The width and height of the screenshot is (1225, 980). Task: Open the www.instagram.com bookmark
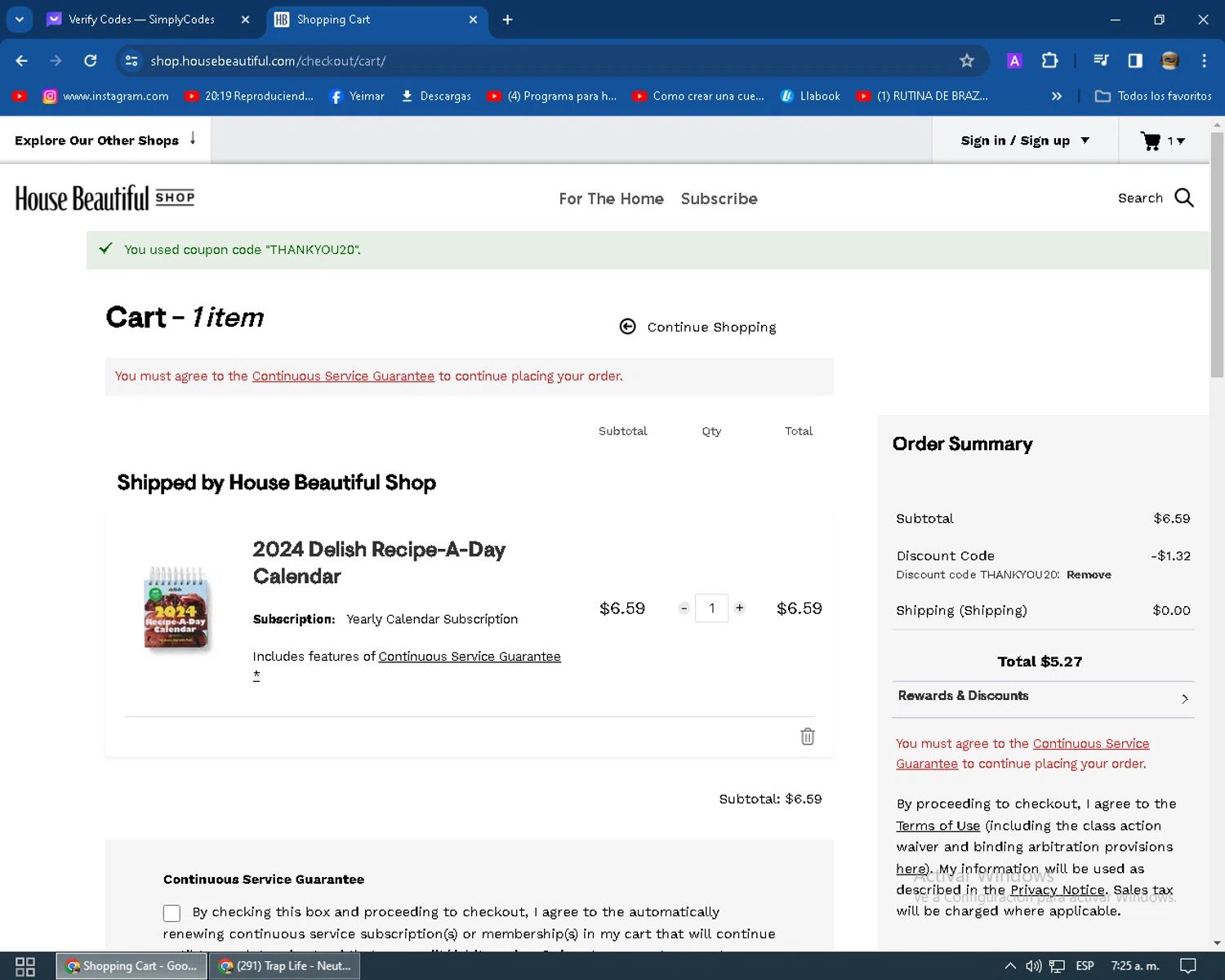[106, 96]
